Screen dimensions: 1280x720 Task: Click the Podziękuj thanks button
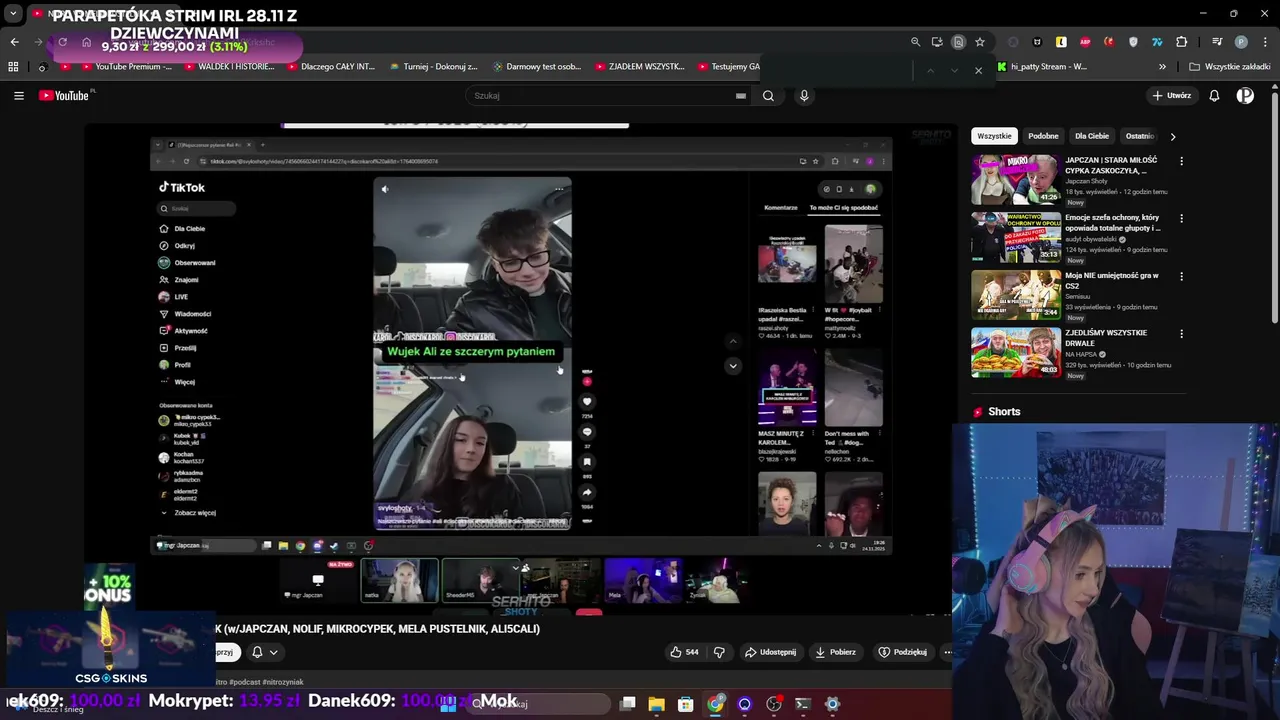click(x=902, y=652)
